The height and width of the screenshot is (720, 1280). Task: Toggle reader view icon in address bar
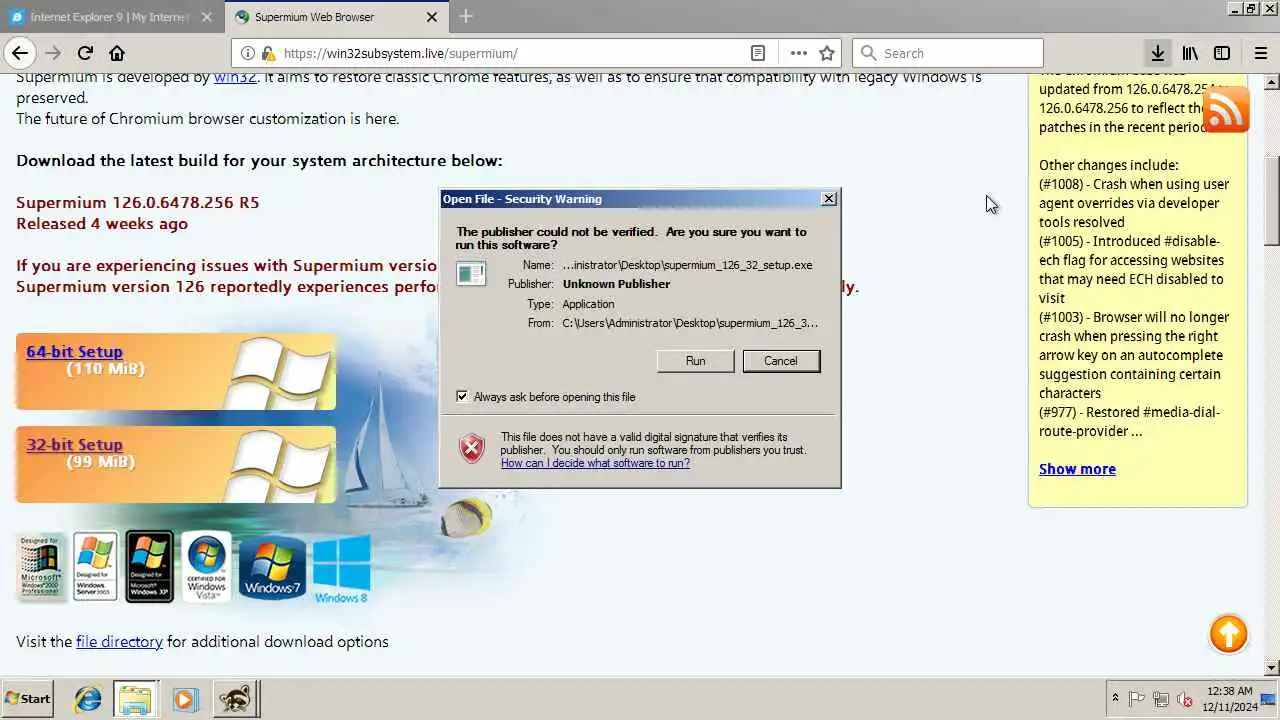pyautogui.click(x=758, y=53)
